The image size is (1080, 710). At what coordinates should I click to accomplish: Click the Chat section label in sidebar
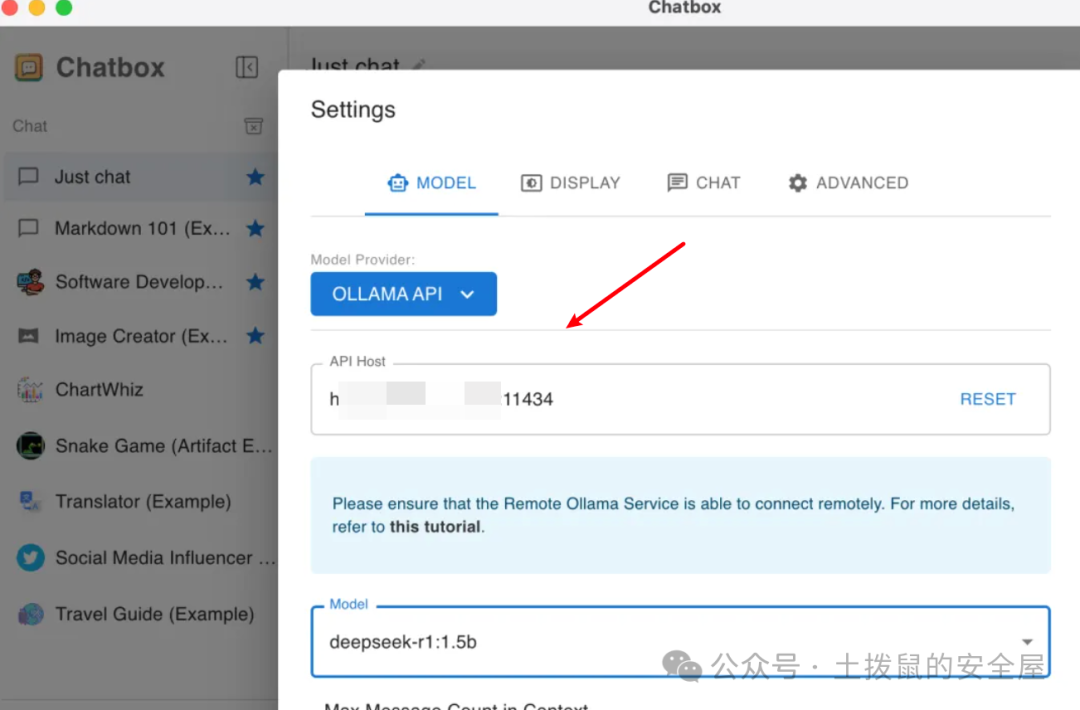pos(30,126)
